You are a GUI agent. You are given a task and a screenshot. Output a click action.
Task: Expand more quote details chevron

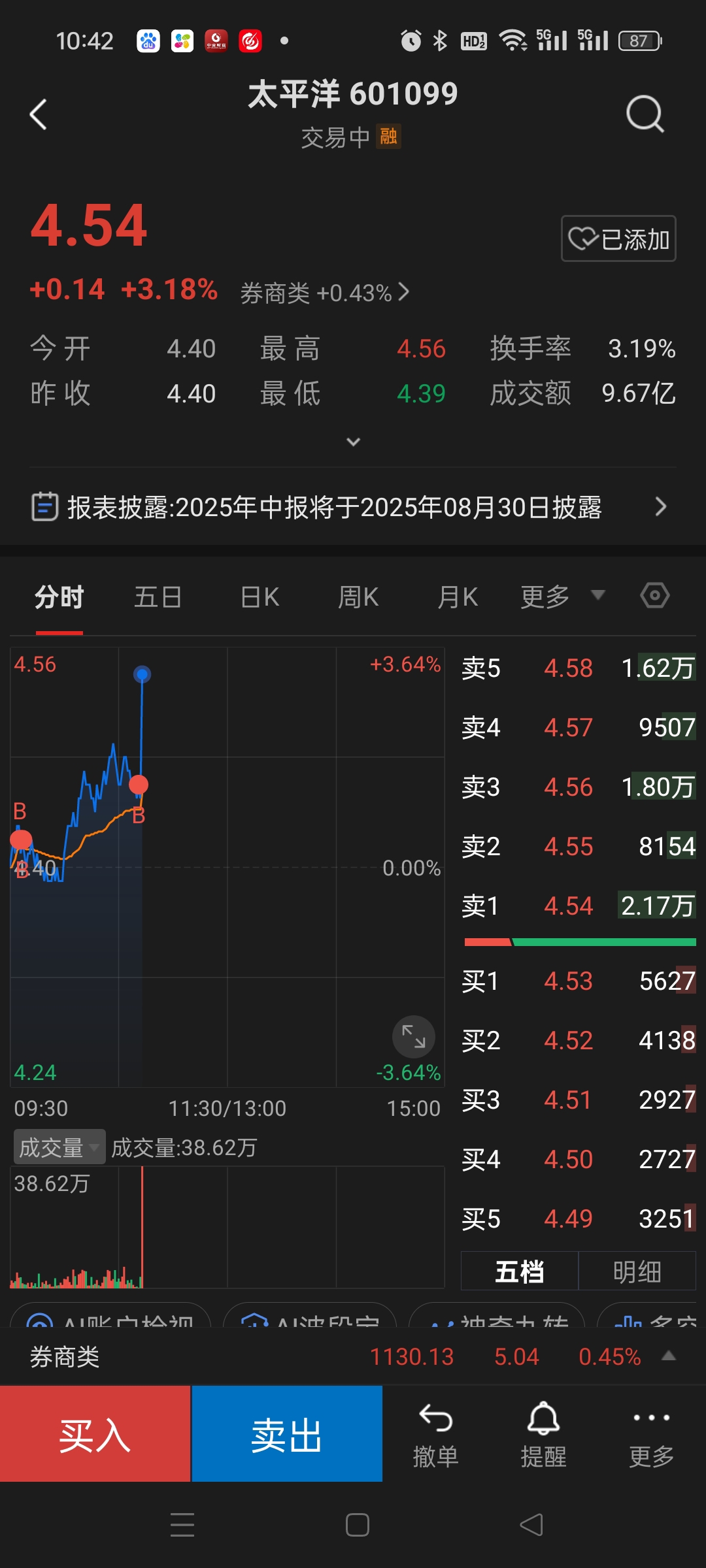(x=353, y=442)
